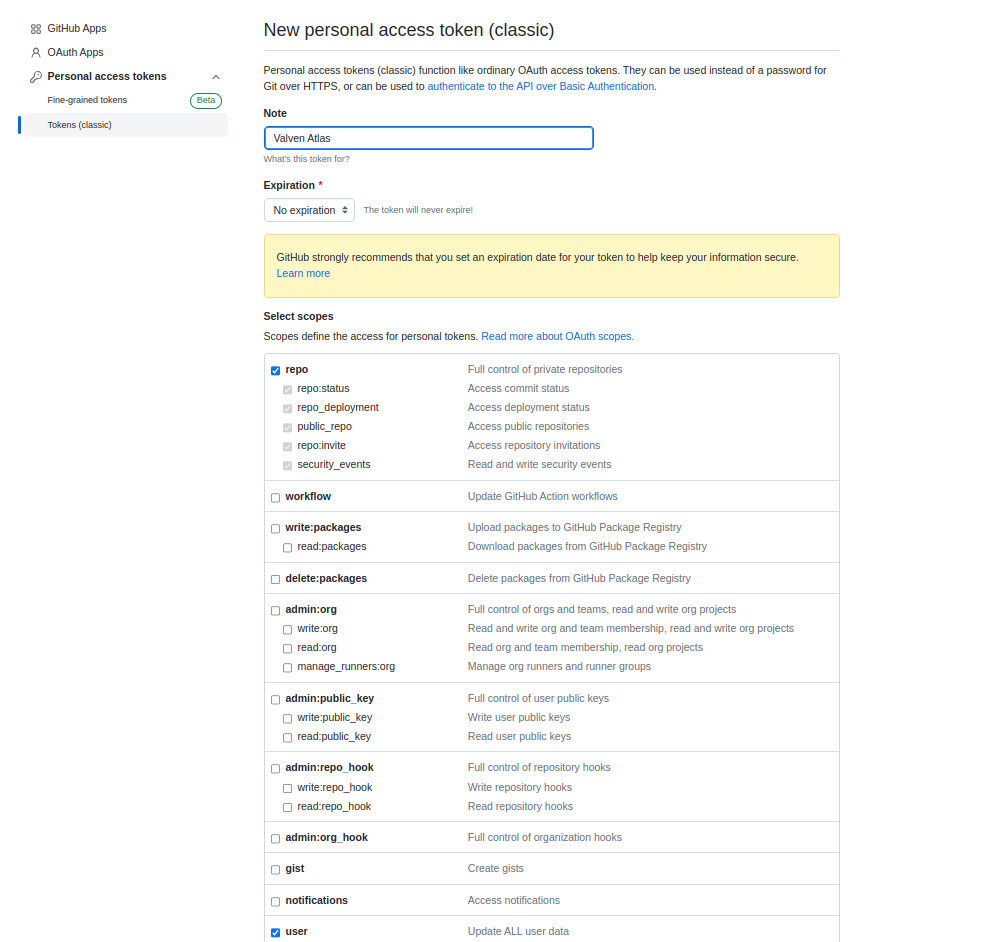Click the Beta badge beside Fine-grained tokens
Screen dimensions: 991x942
click(x=206, y=100)
